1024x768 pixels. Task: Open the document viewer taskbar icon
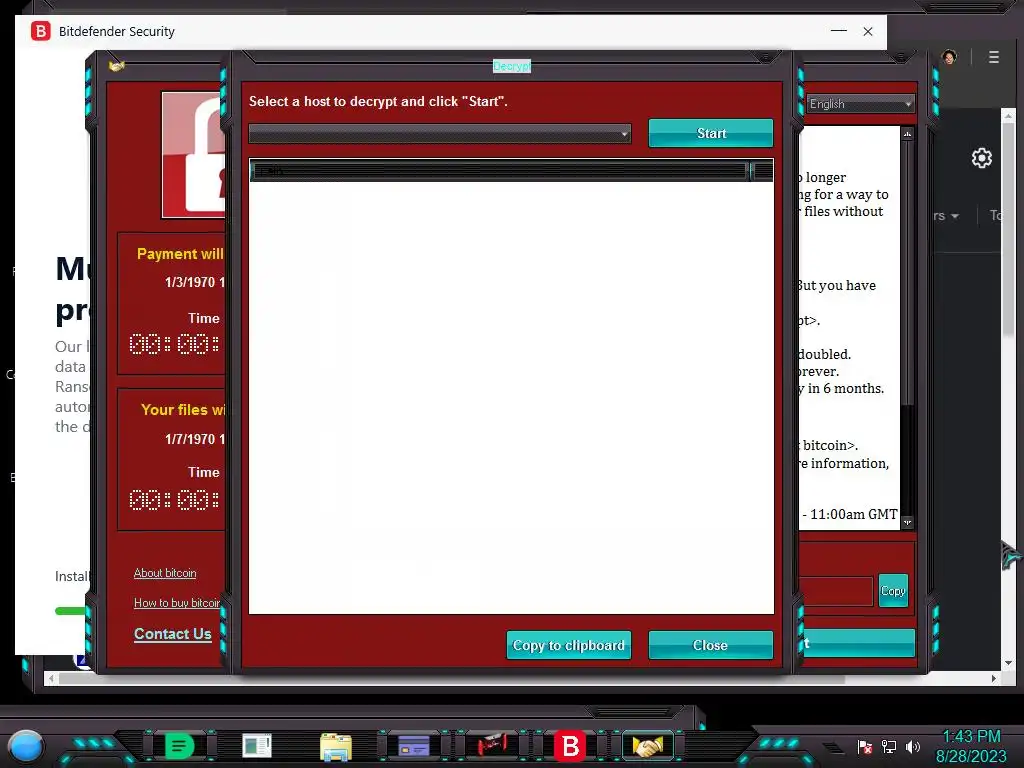[x=257, y=746]
